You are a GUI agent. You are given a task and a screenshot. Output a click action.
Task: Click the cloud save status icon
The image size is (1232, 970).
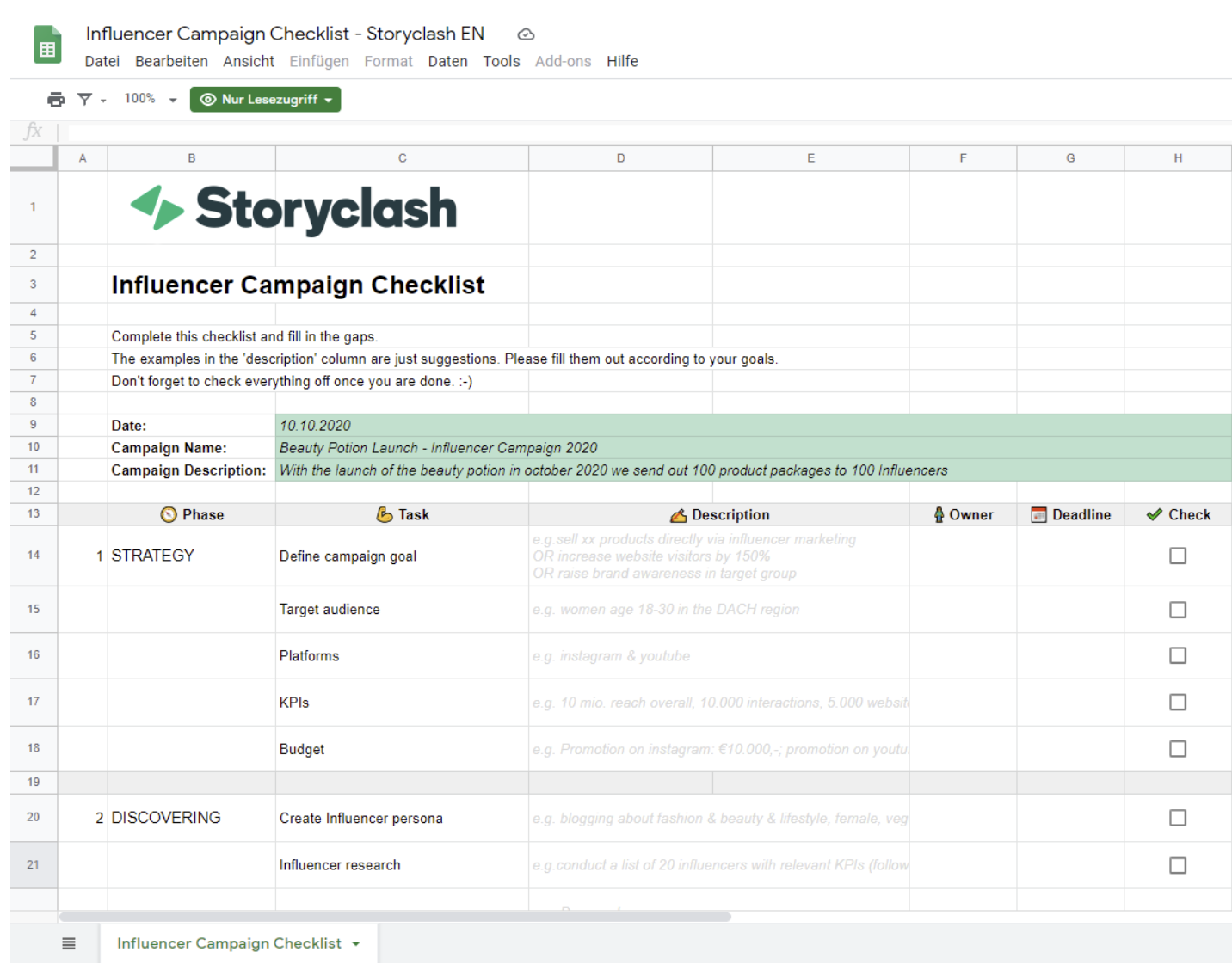point(525,34)
